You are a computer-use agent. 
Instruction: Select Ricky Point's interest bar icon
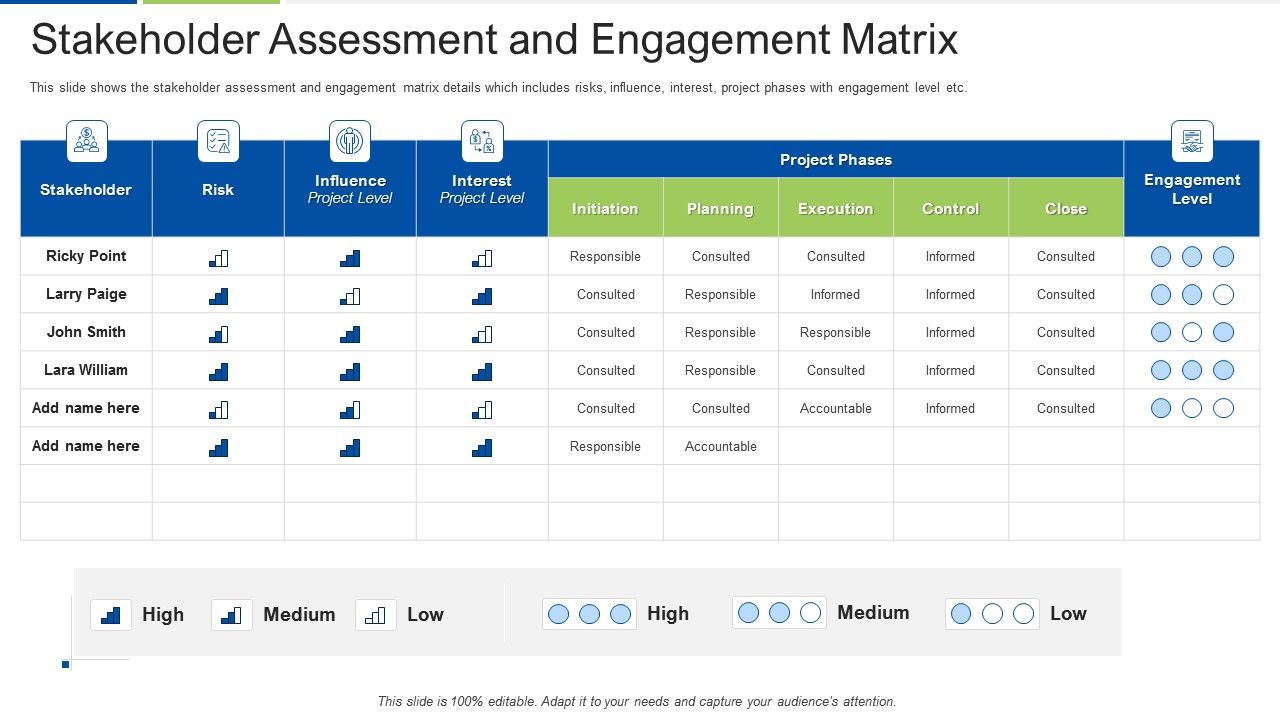tap(482, 258)
